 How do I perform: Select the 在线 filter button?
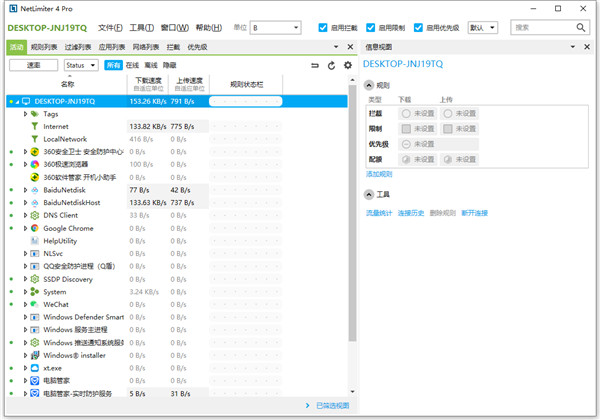click(132, 65)
